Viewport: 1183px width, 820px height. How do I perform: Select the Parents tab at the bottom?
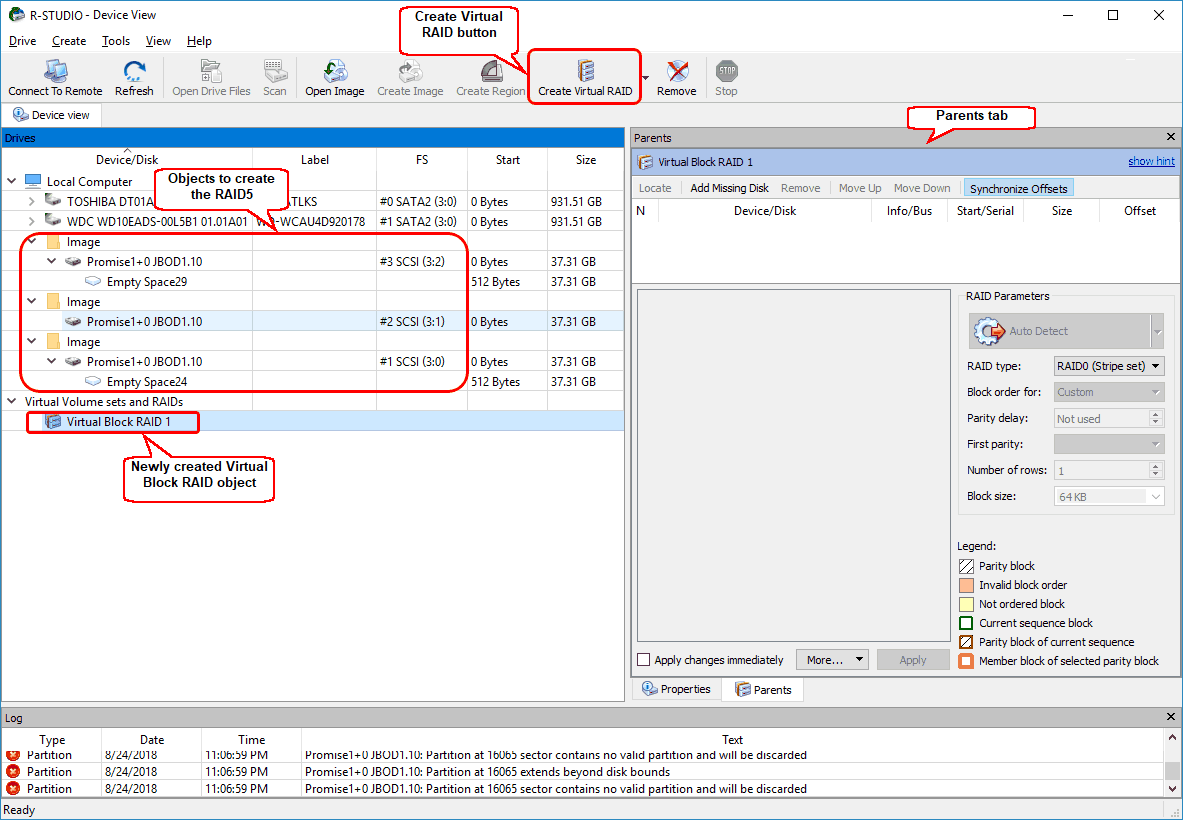(x=764, y=689)
